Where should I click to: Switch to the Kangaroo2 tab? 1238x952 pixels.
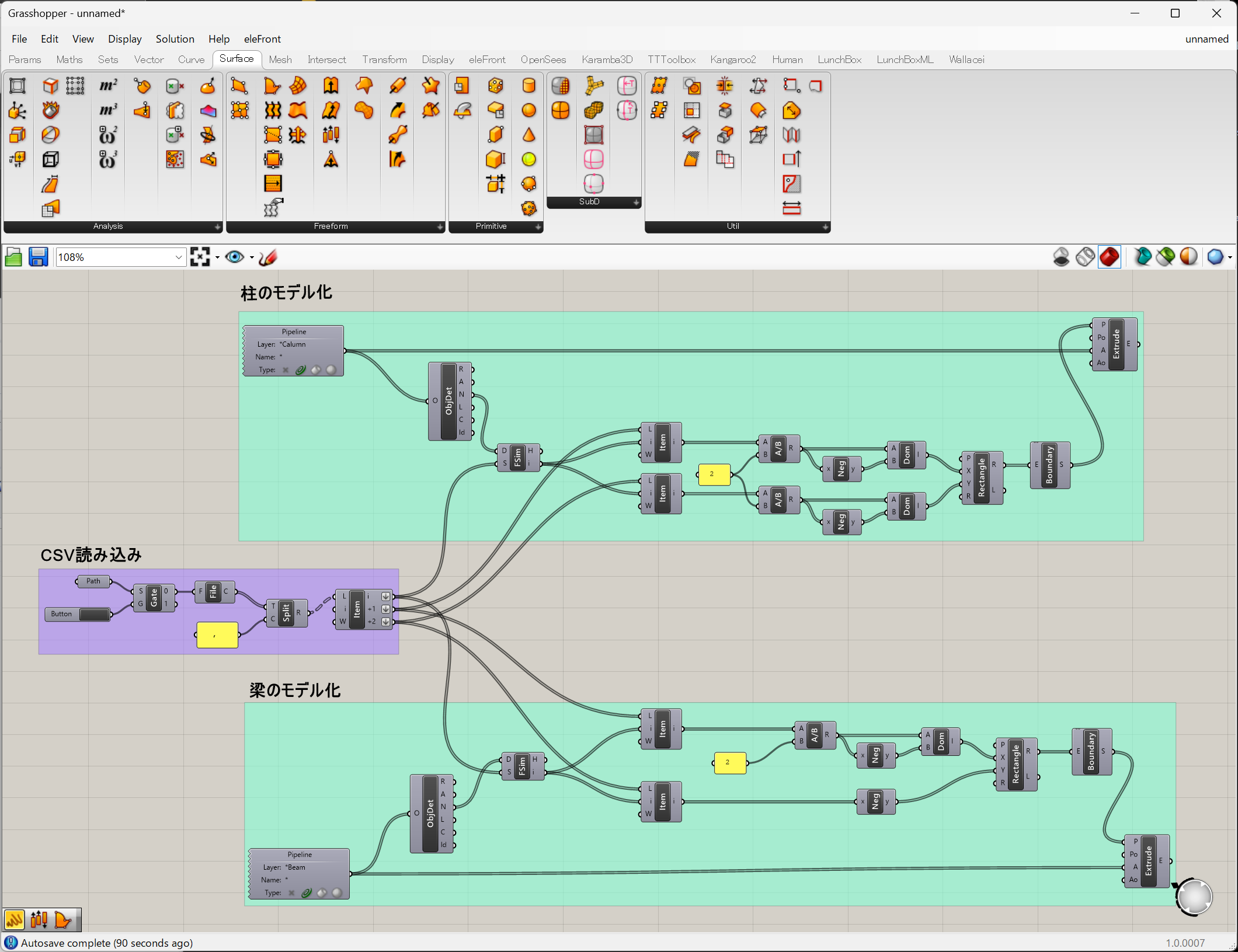pos(732,60)
